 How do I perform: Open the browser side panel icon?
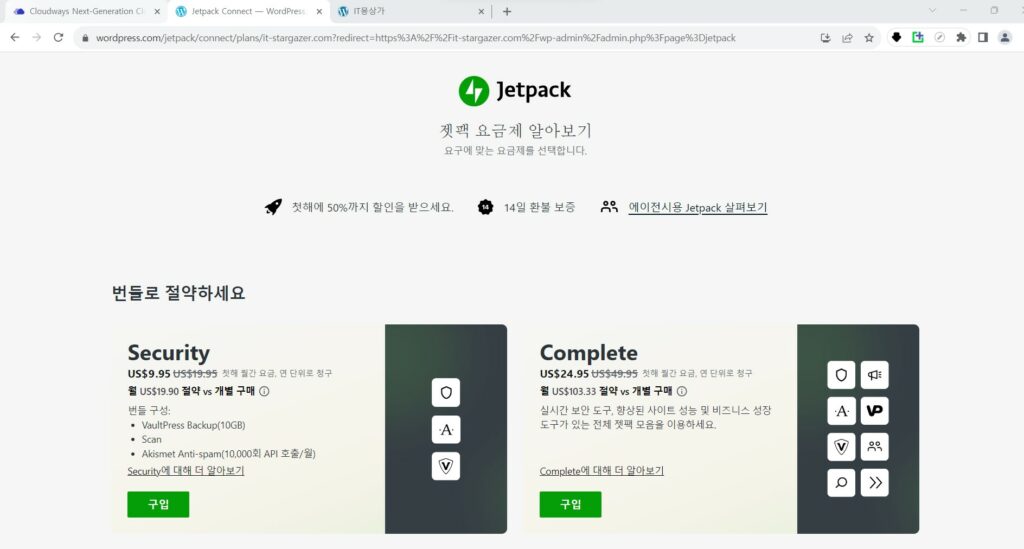coord(982,38)
